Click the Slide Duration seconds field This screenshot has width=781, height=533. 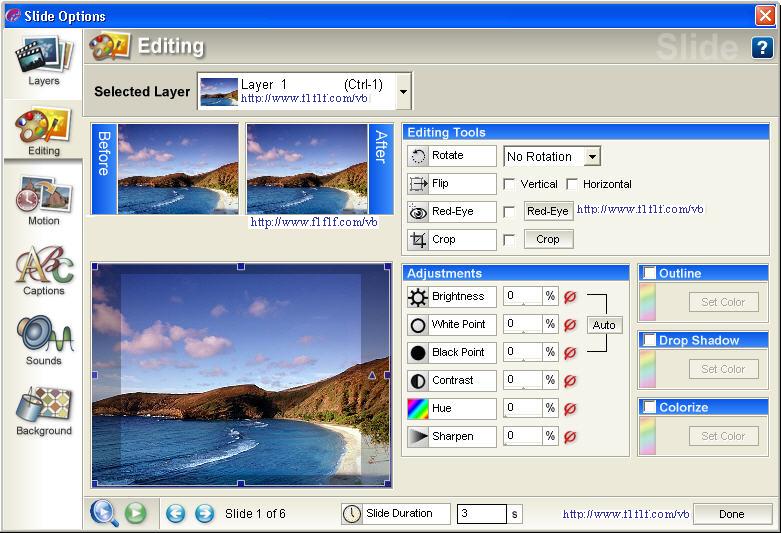point(481,514)
